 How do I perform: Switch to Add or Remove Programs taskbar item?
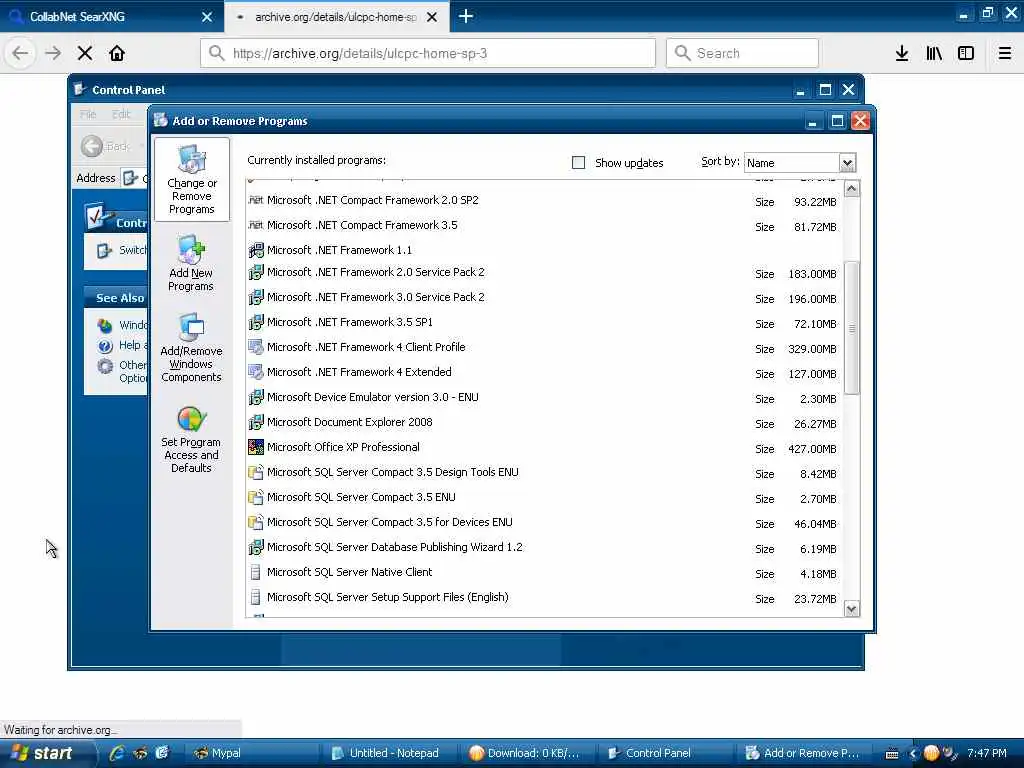tap(803, 753)
